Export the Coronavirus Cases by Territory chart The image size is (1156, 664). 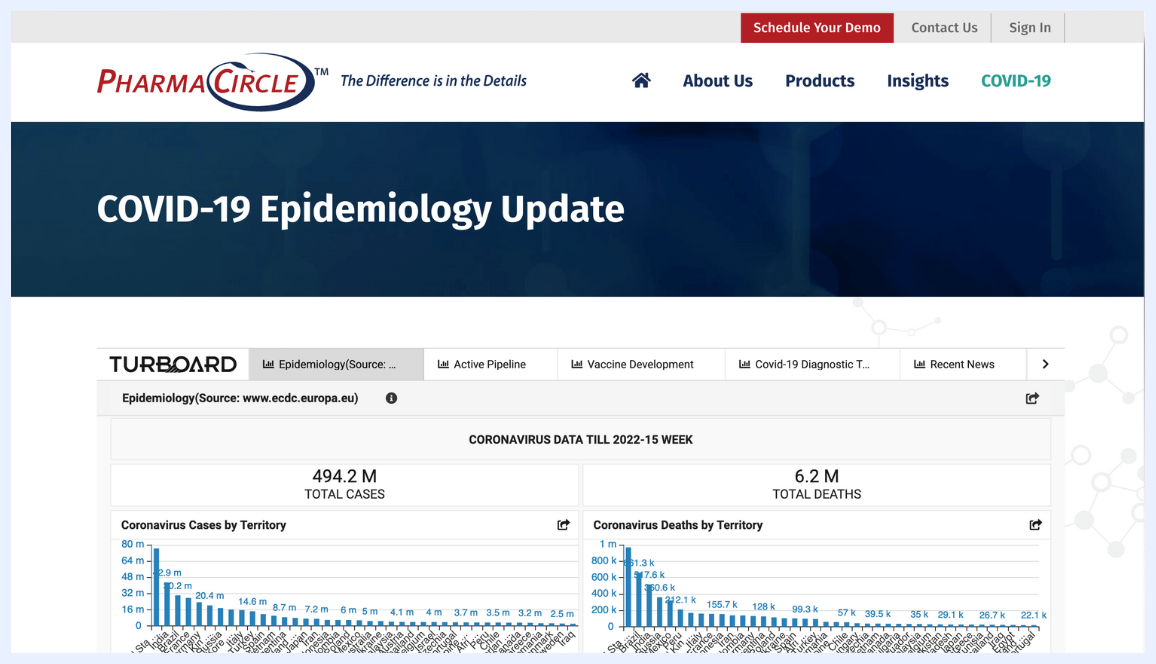point(563,525)
